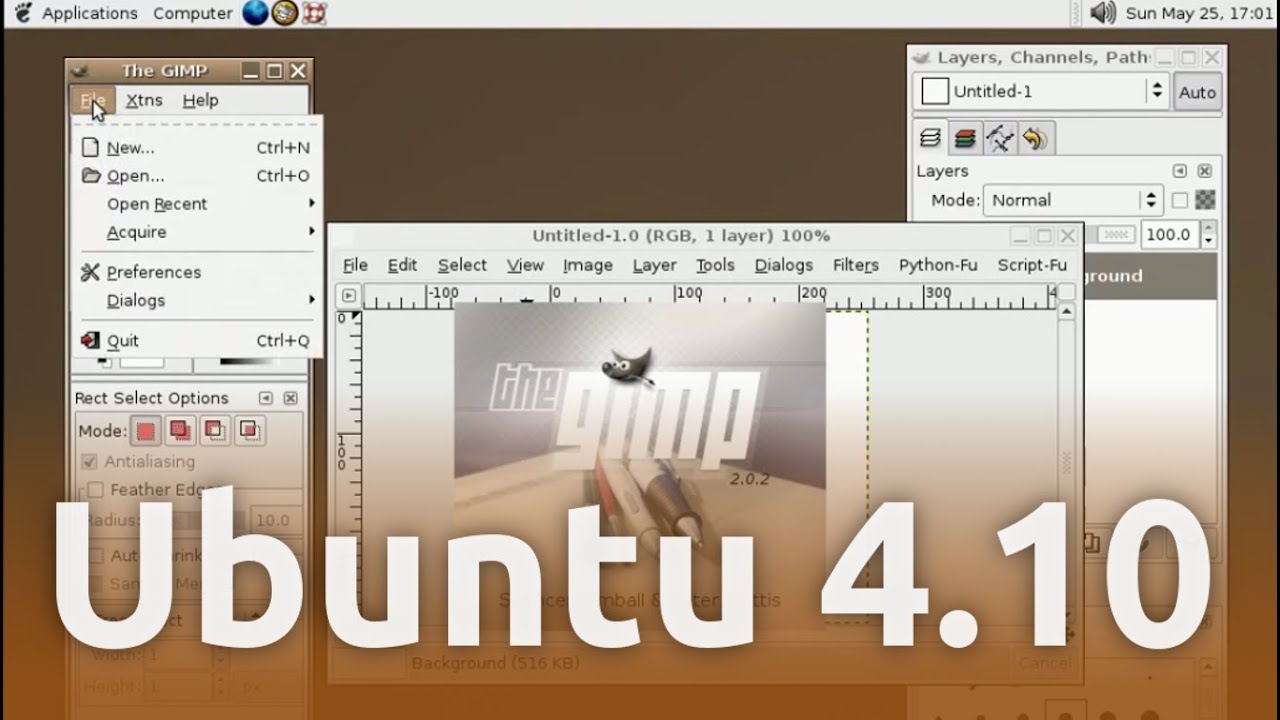Viewport: 1280px width, 720px height.
Task: Open the Edit menu in image window
Action: [x=402, y=265]
